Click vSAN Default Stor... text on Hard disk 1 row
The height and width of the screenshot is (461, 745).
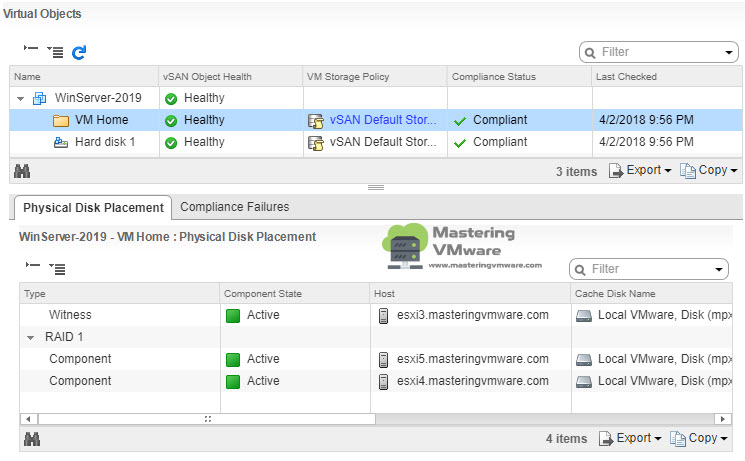(x=383, y=142)
